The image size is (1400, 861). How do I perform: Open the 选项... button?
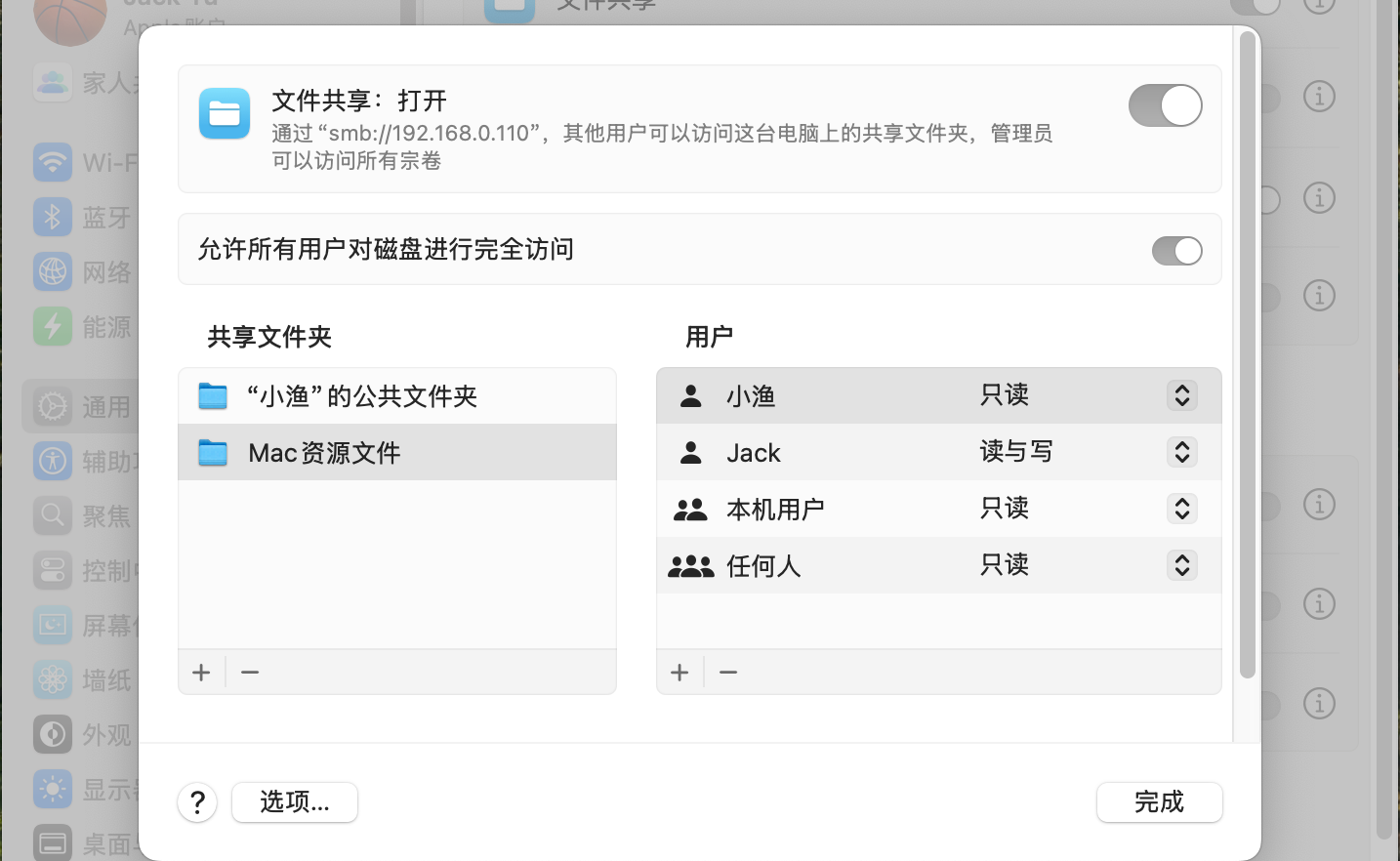point(295,802)
